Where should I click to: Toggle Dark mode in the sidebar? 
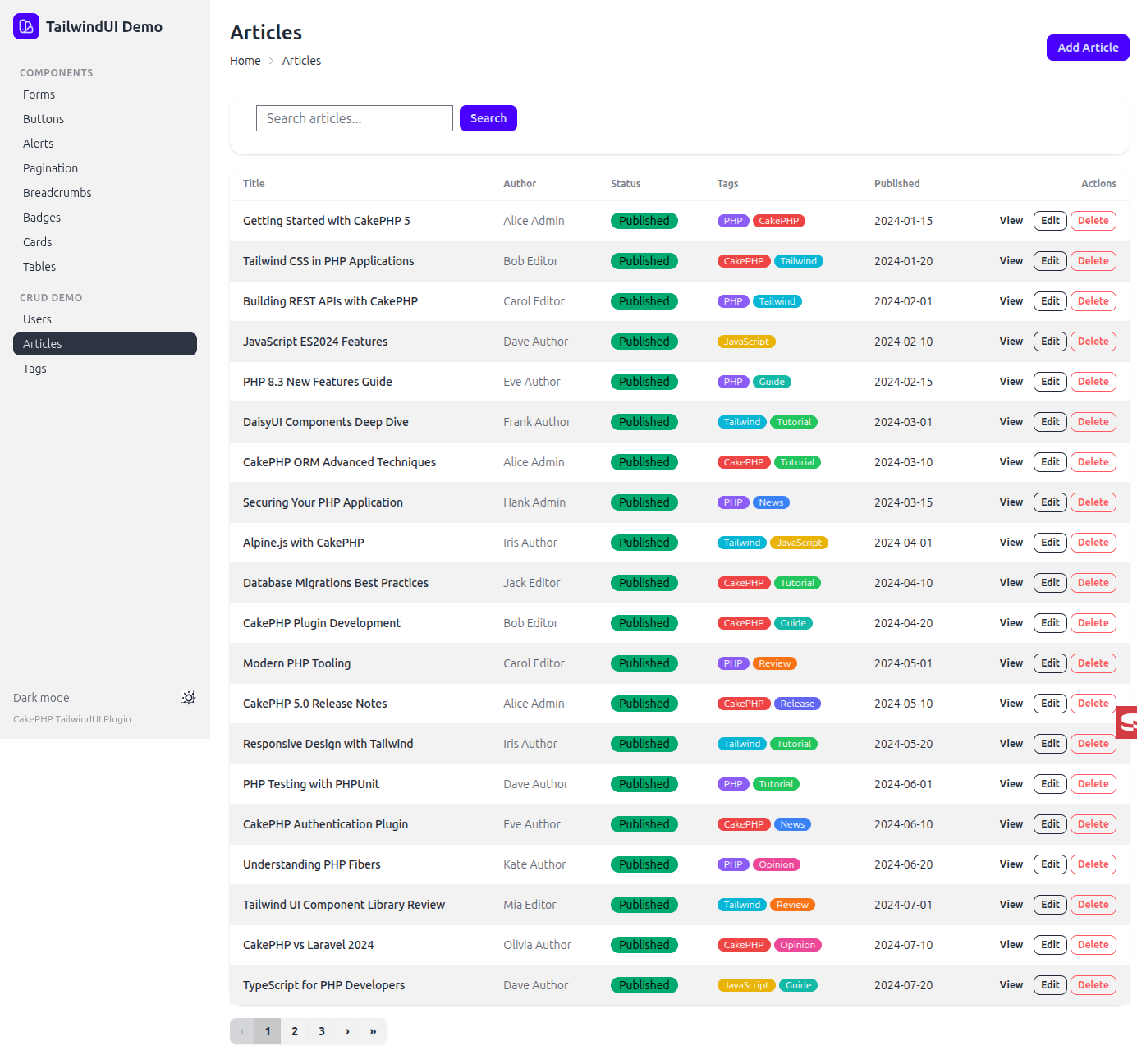pyautogui.click(x=41, y=697)
